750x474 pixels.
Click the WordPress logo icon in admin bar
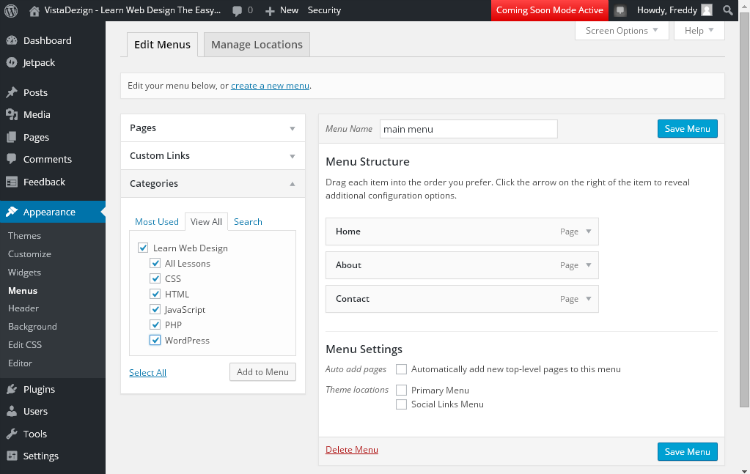pyautogui.click(x=11, y=10)
